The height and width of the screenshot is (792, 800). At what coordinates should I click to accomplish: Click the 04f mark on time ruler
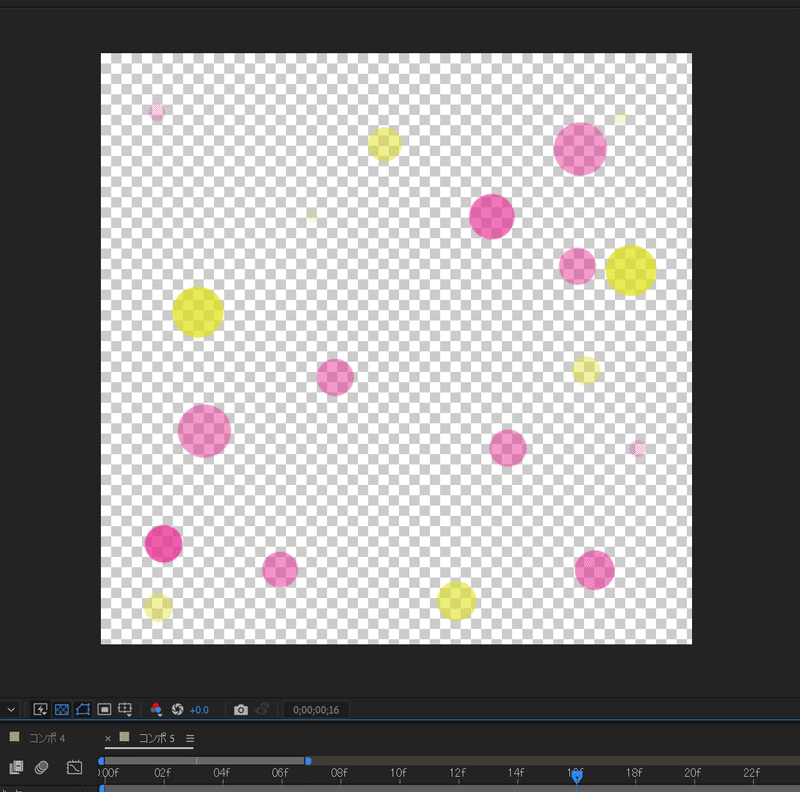(221, 773)
